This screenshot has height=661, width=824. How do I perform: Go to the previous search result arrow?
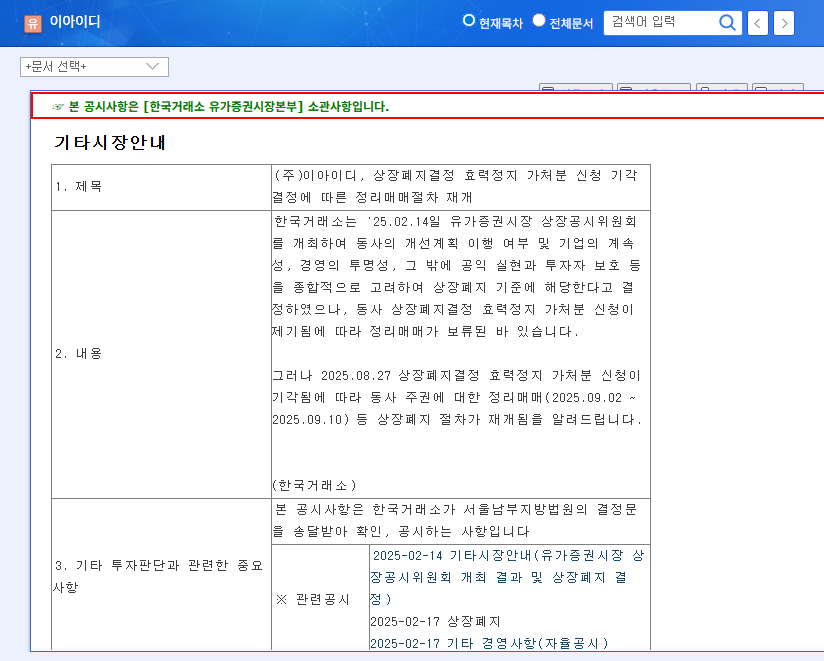tap(757, 23)
